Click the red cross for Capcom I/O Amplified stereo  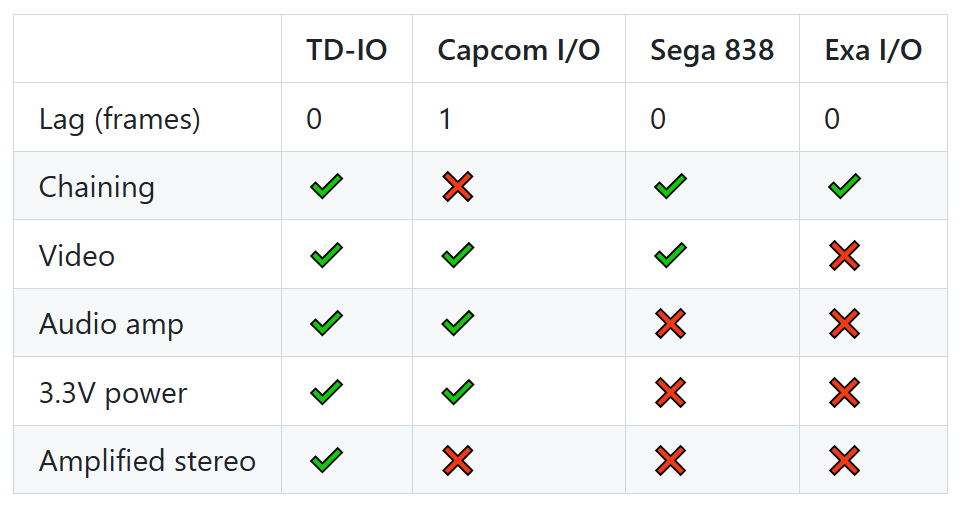[x=458, y=460]
